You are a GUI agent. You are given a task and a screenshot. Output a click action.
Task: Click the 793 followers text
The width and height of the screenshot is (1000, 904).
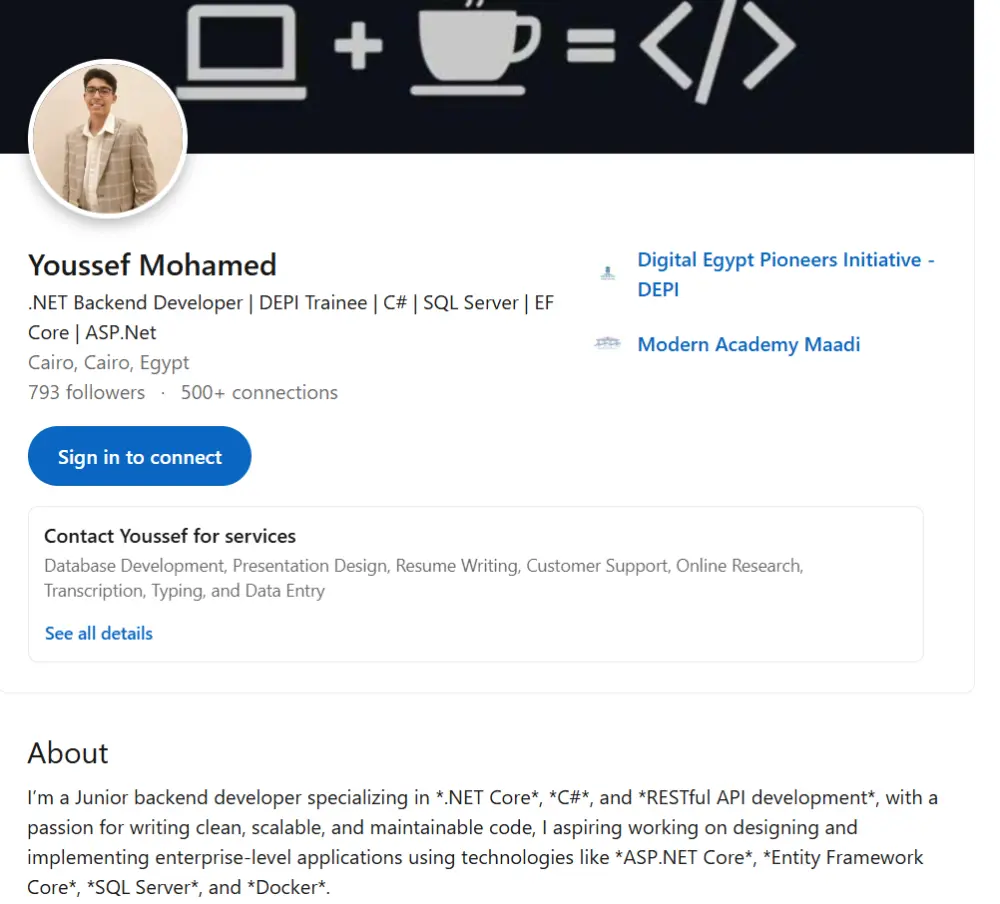[x=87, y=392]
